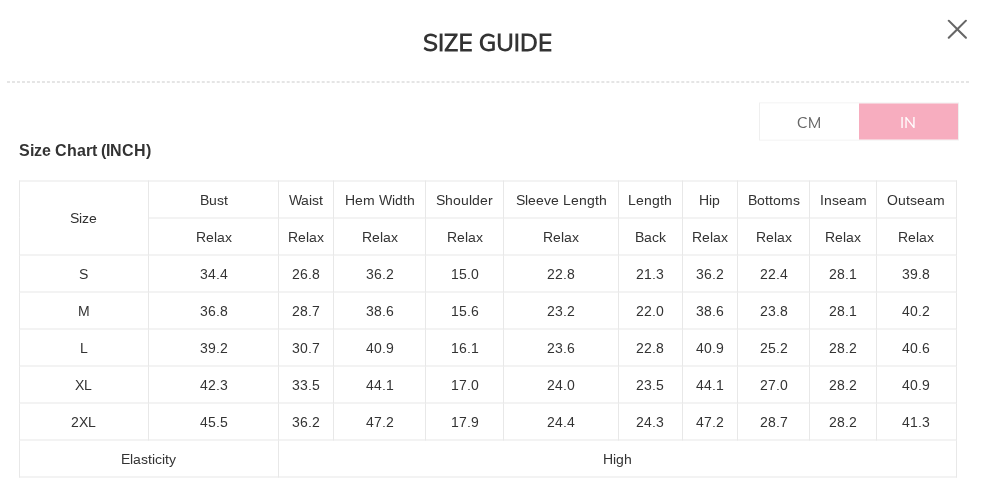Select the XL size row label
Screen dimensions: 981x489
click(x=84, y=385)
